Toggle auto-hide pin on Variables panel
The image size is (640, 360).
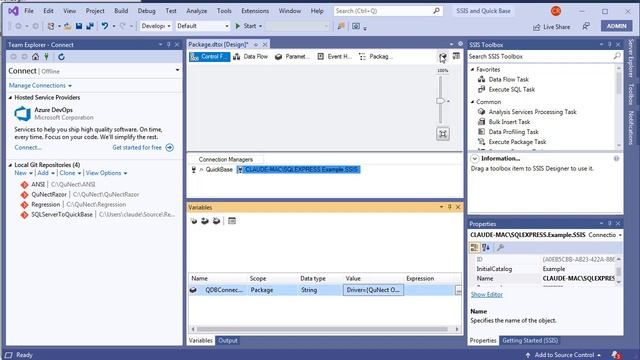[x=450, y=207]
